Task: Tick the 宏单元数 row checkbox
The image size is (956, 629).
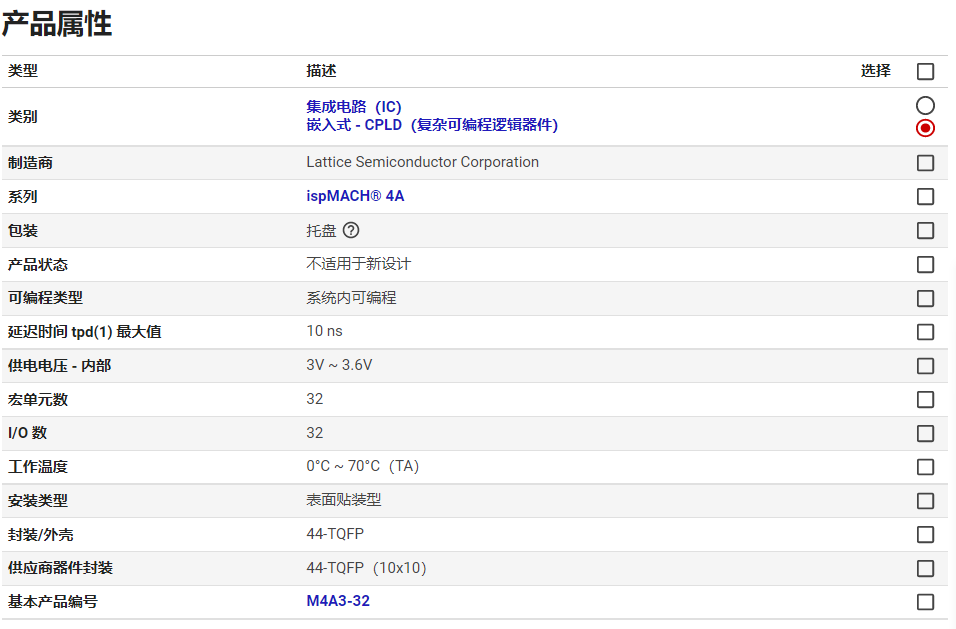Action: click(925, 400)
